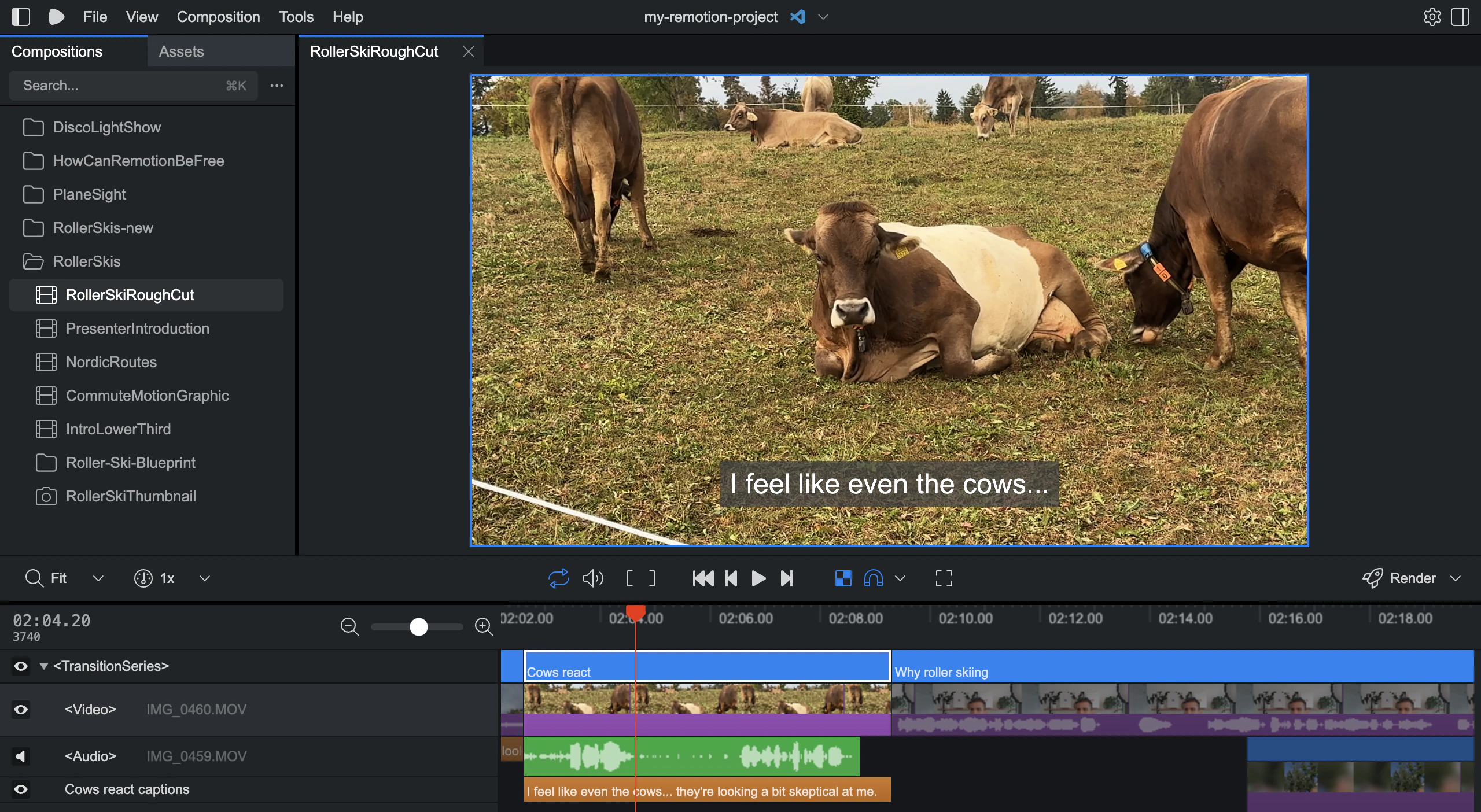Click the Render button

coord(1412,578)
